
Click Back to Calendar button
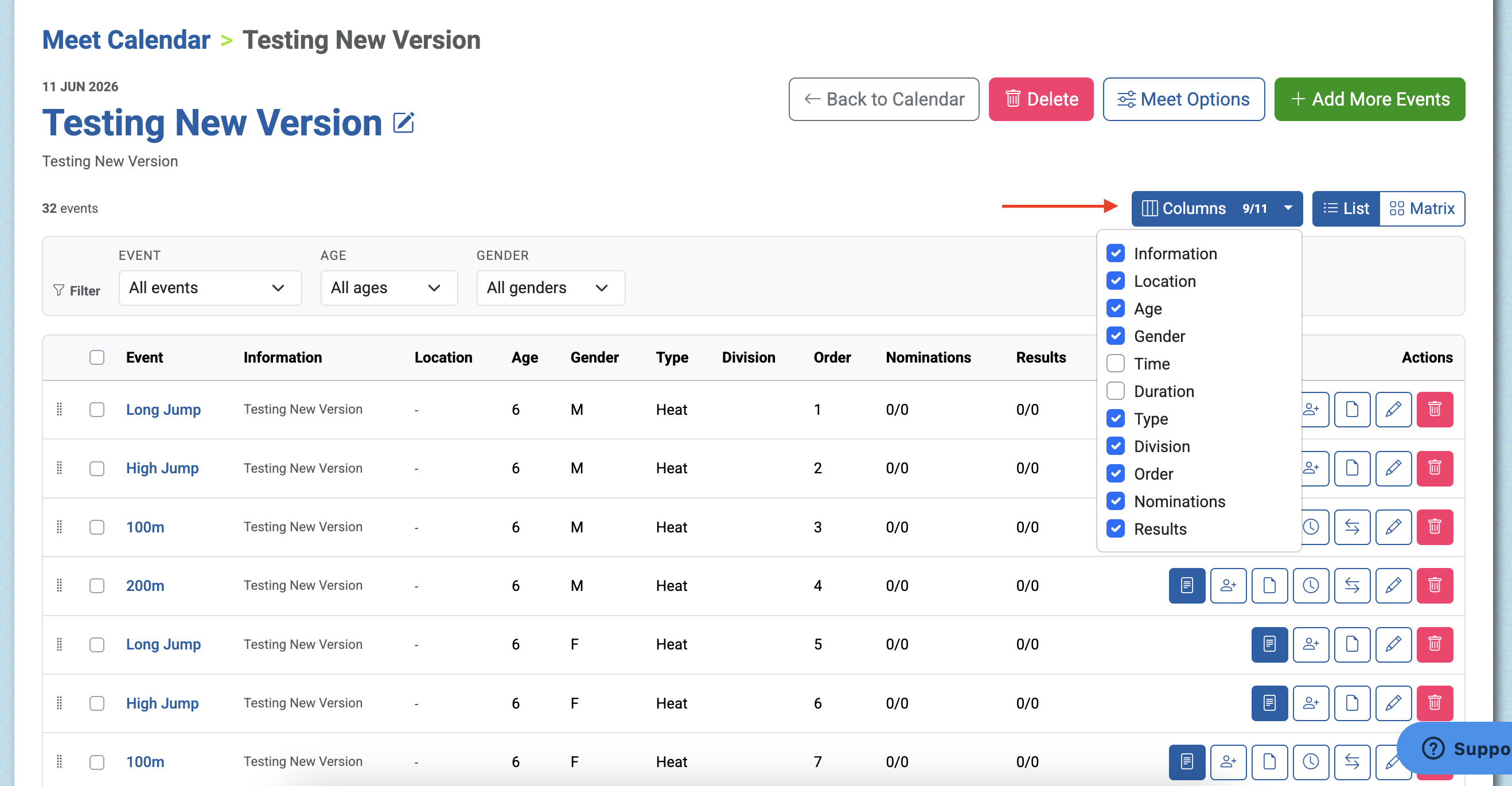click(883, 99)
